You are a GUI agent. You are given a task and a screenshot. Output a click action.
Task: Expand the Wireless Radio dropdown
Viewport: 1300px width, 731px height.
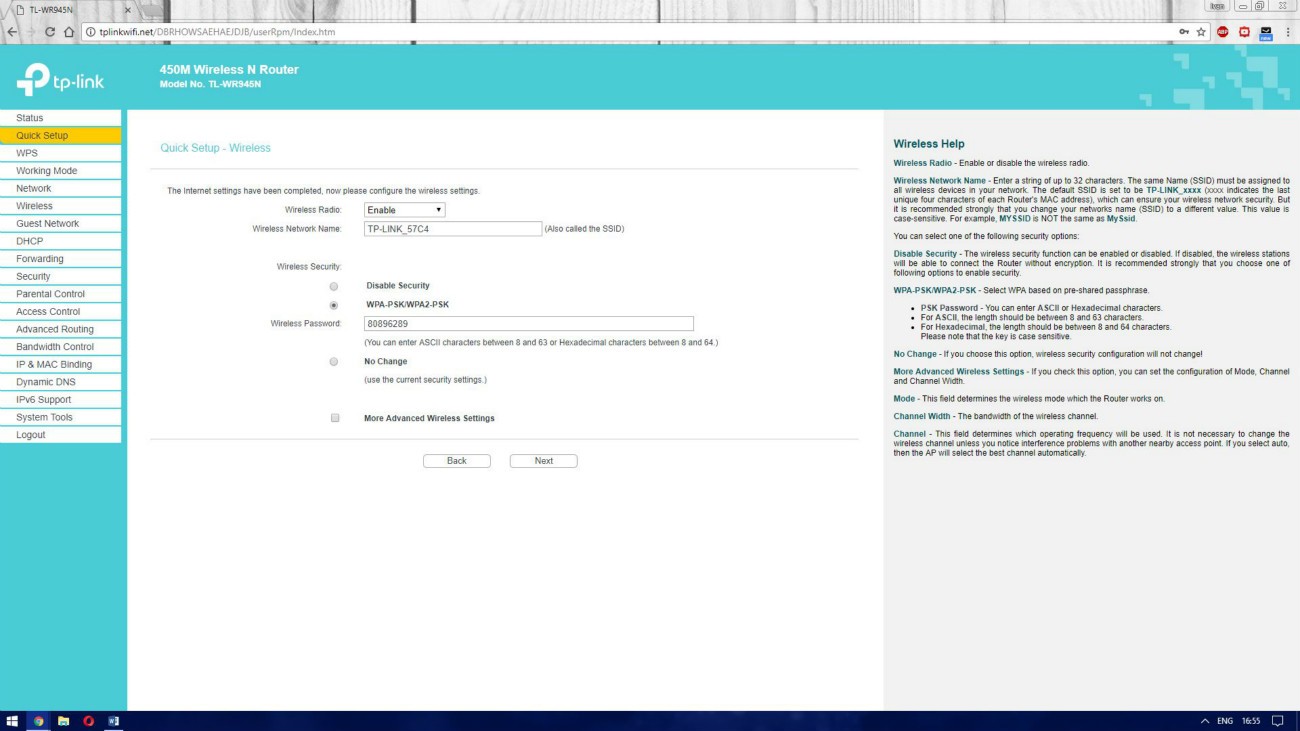[x=404, y=210]
